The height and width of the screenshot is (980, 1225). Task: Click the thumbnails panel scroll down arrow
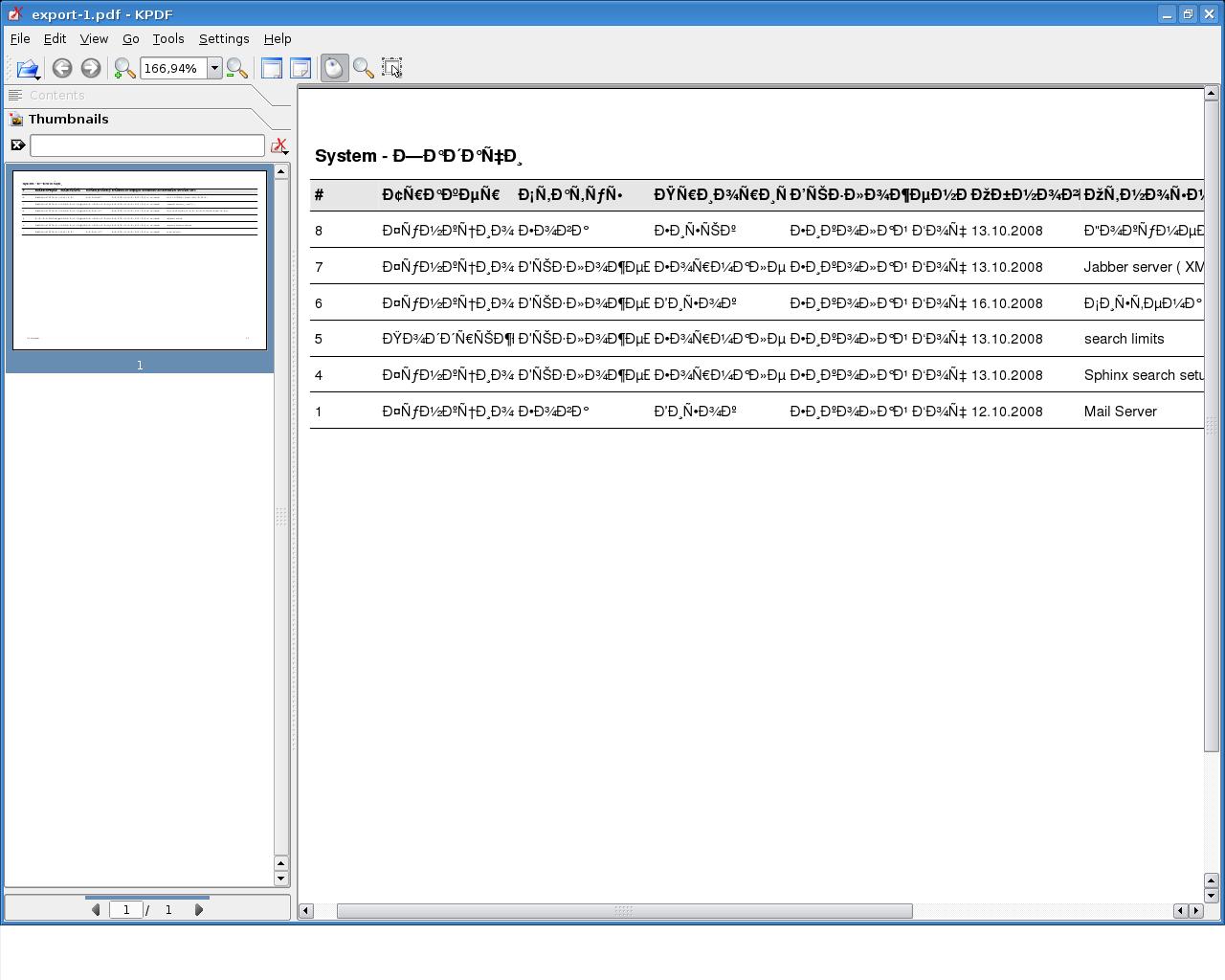[281, 879]
